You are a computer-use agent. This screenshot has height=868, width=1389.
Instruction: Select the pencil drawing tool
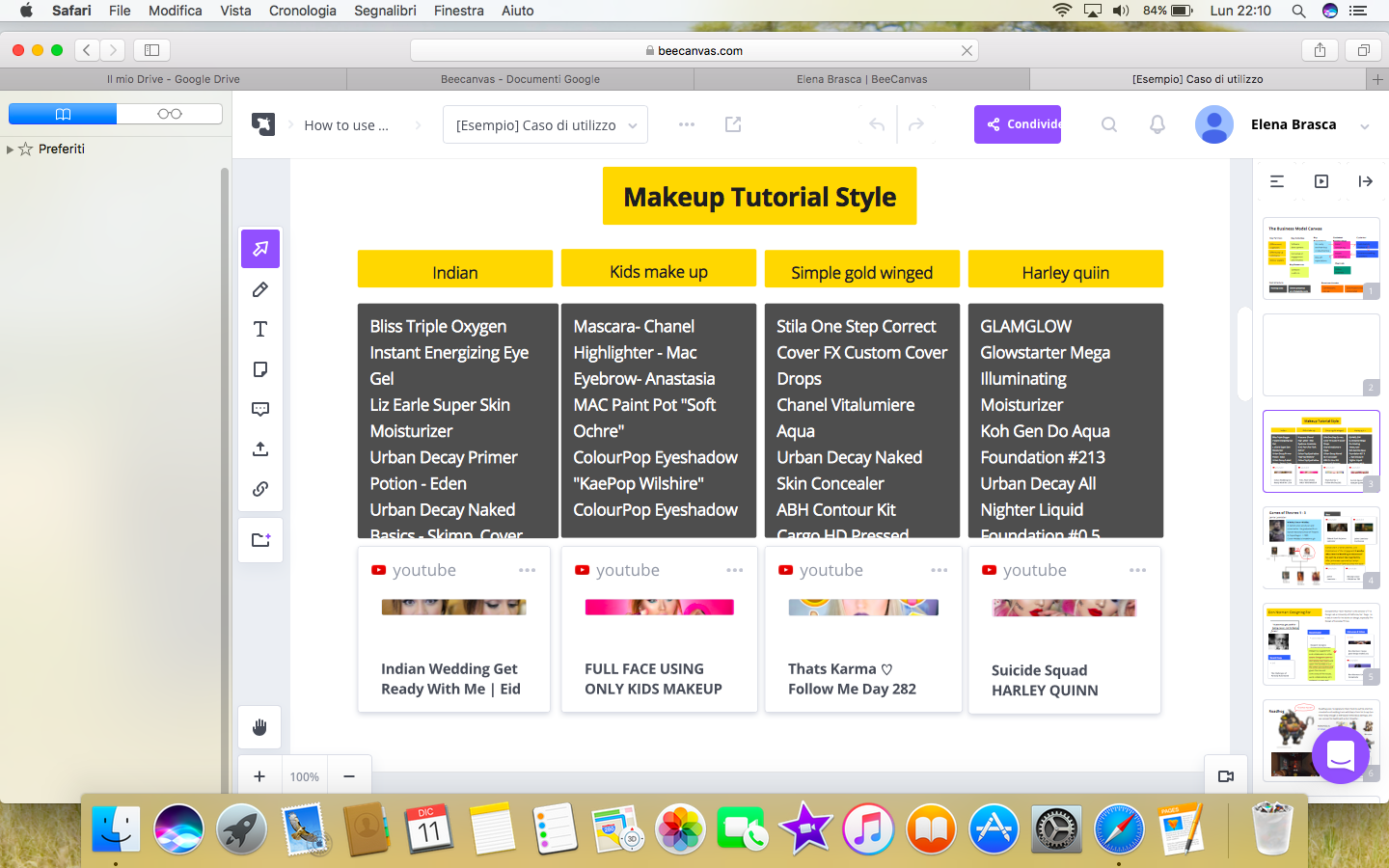click(260, 289)
